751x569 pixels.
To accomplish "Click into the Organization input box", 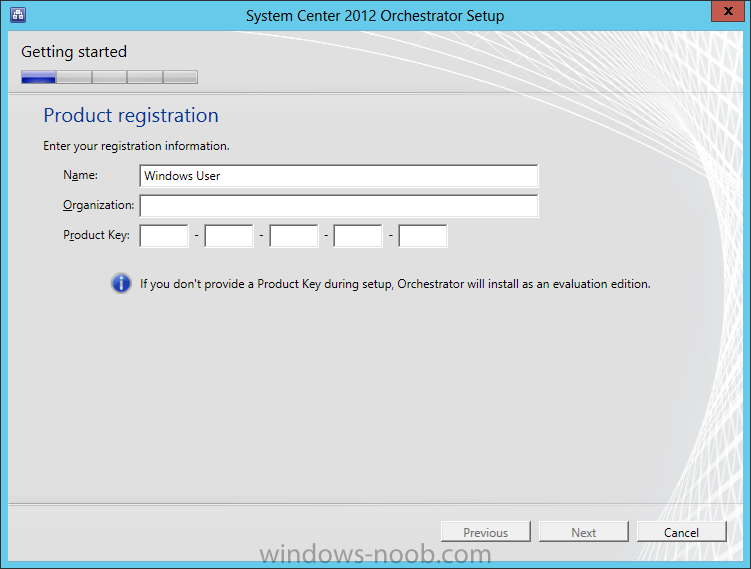I will pyautogui.click(x=339, y=206).
